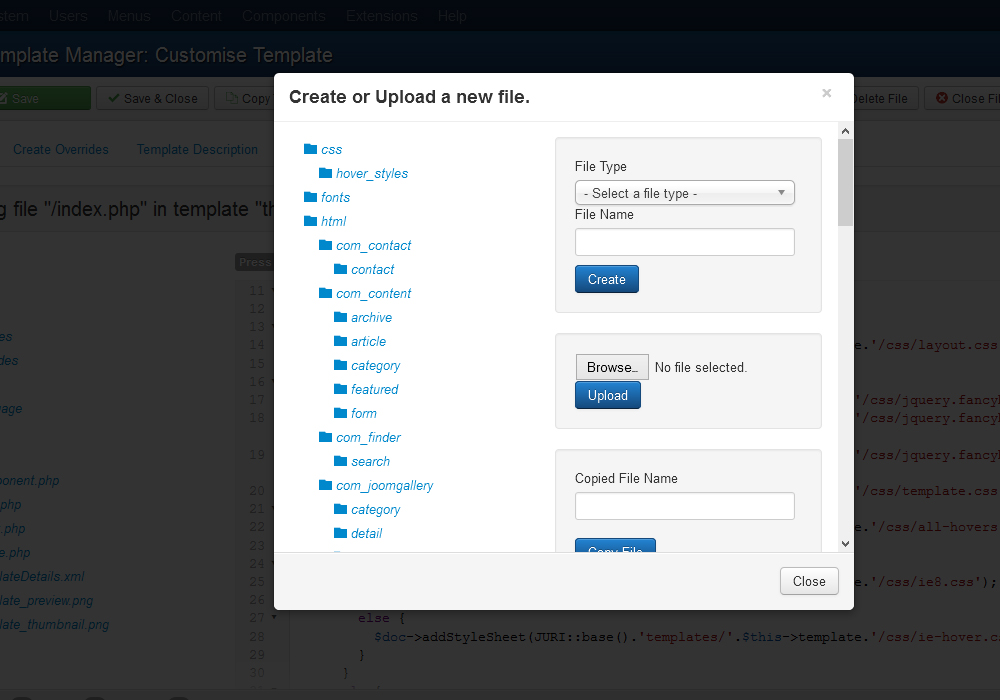Click the fonts folder icon
Screen dimensions: 1000x700
tap(311, 197)
